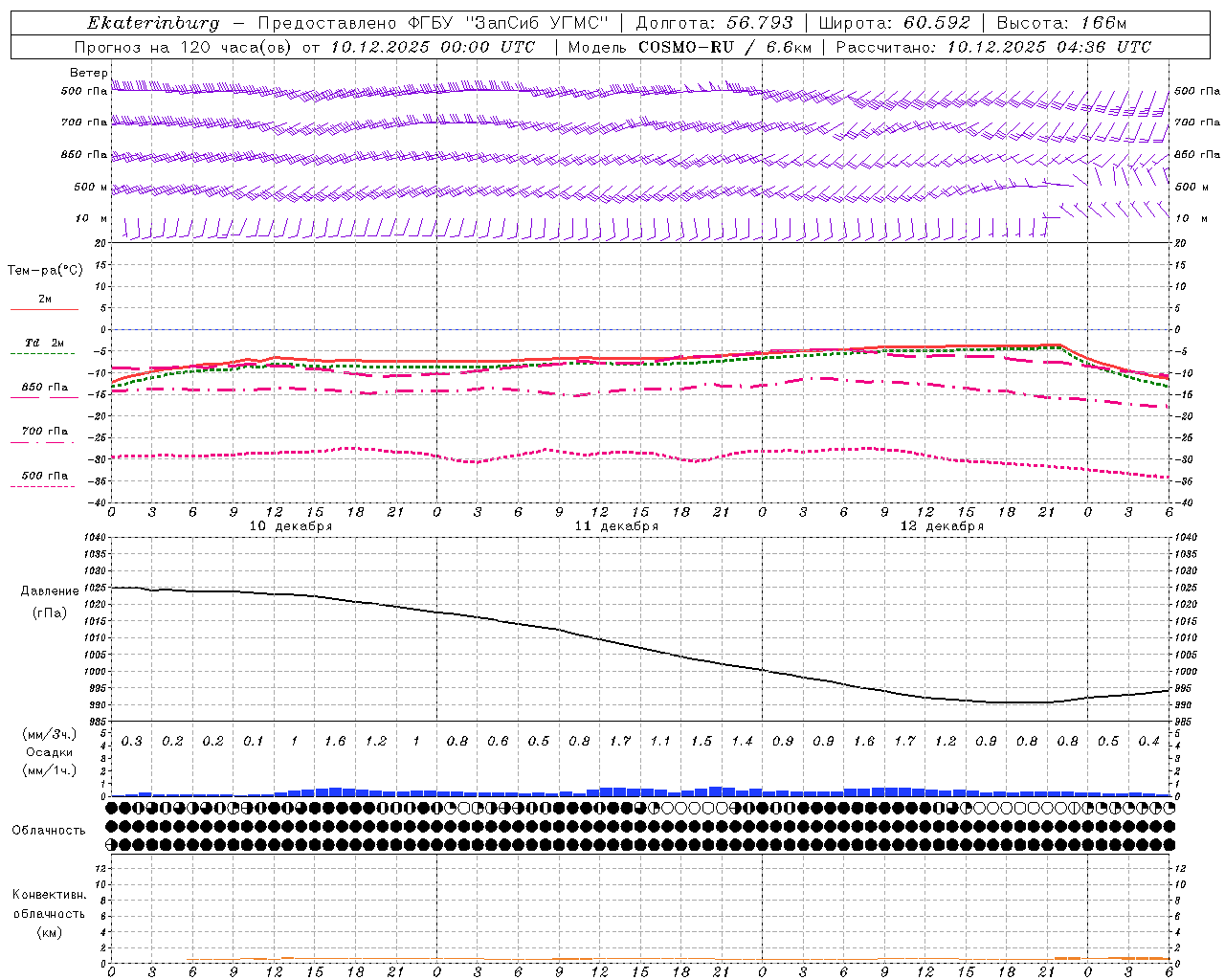This screenshot has height=980, width=1225.
Task: Click the '10 декабря' date label
Action: 291,526
